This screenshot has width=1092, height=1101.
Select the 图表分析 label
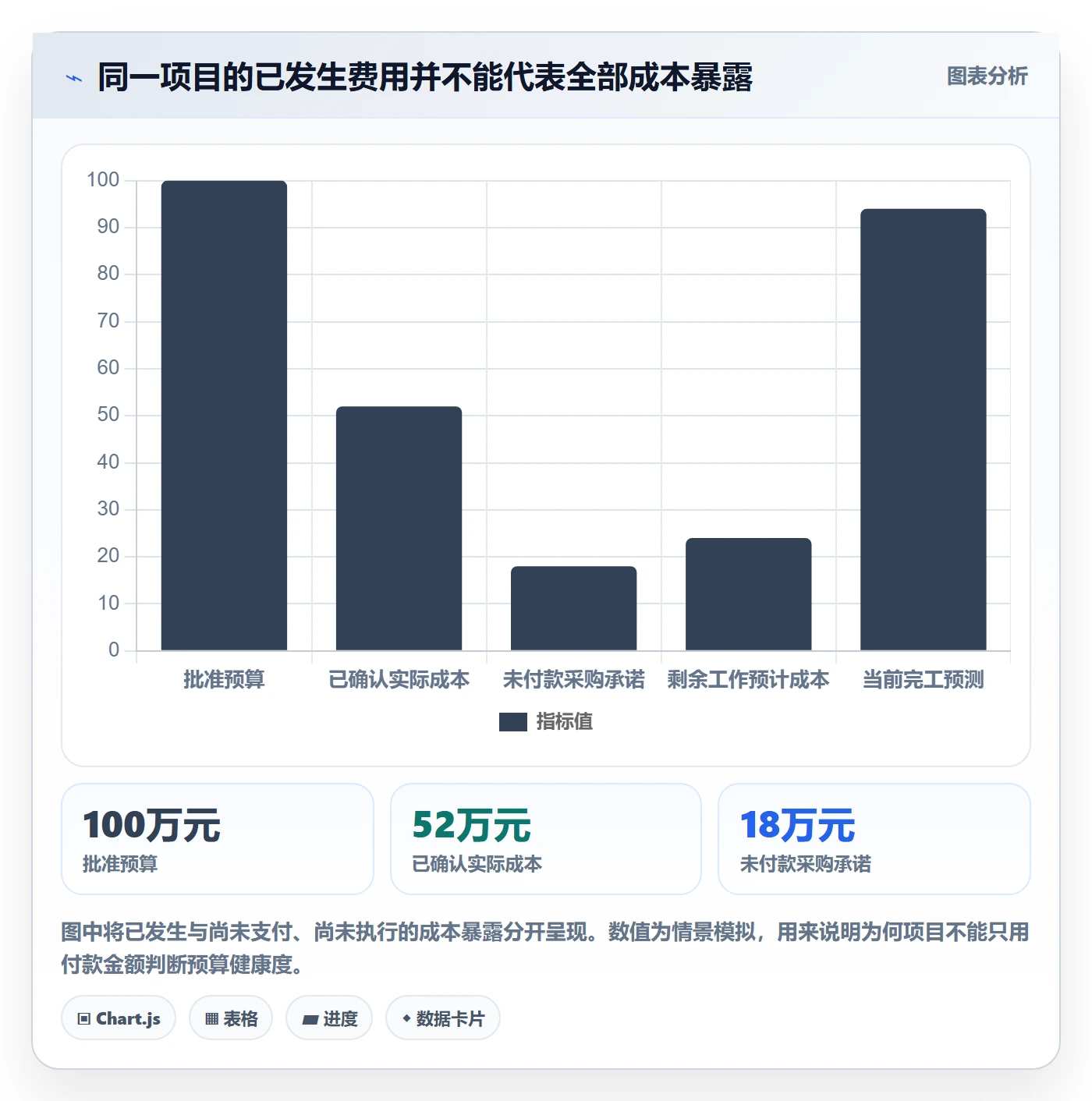(987, 76)
